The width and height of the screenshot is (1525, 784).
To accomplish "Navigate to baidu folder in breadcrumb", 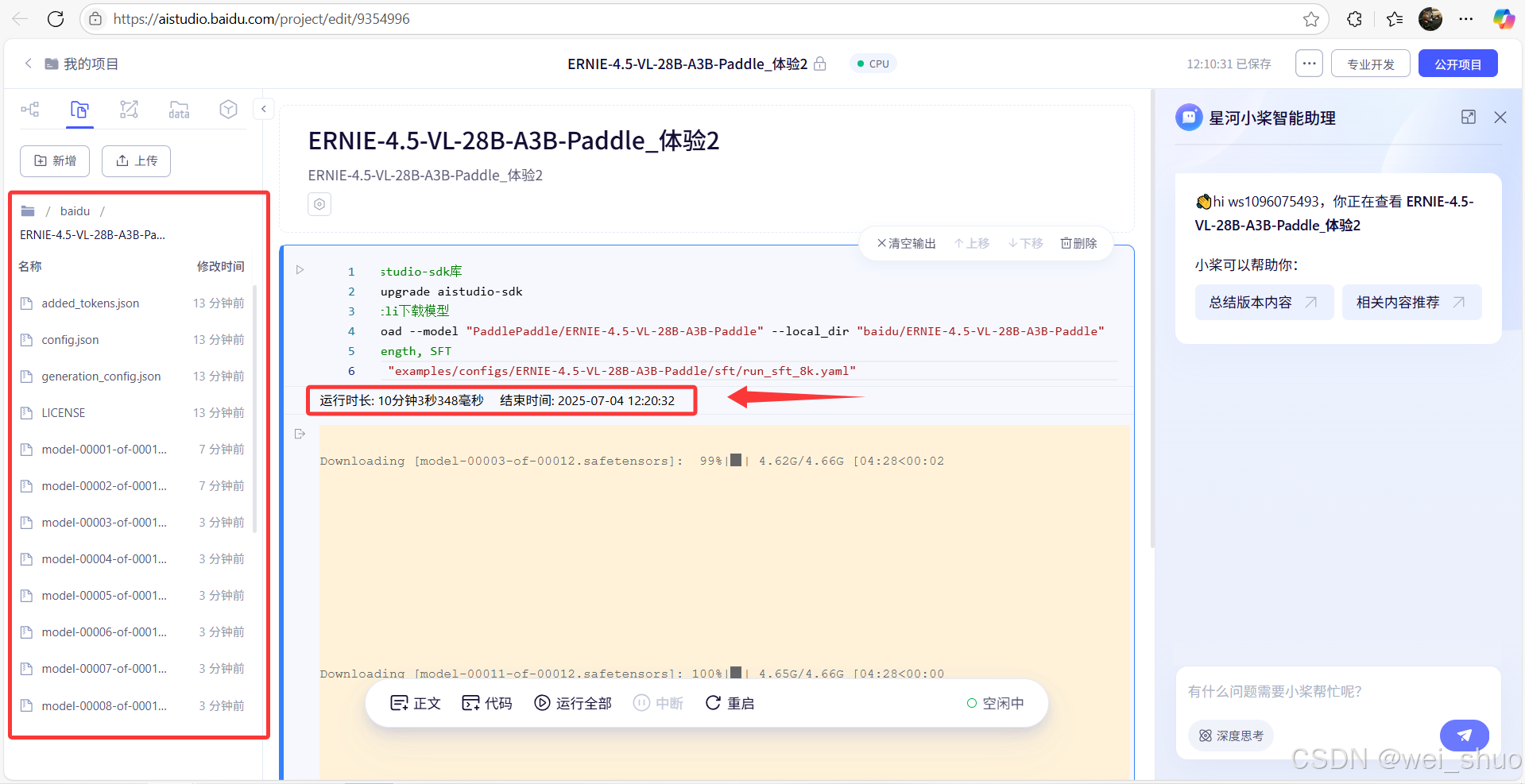I will (x=75, y=210).
